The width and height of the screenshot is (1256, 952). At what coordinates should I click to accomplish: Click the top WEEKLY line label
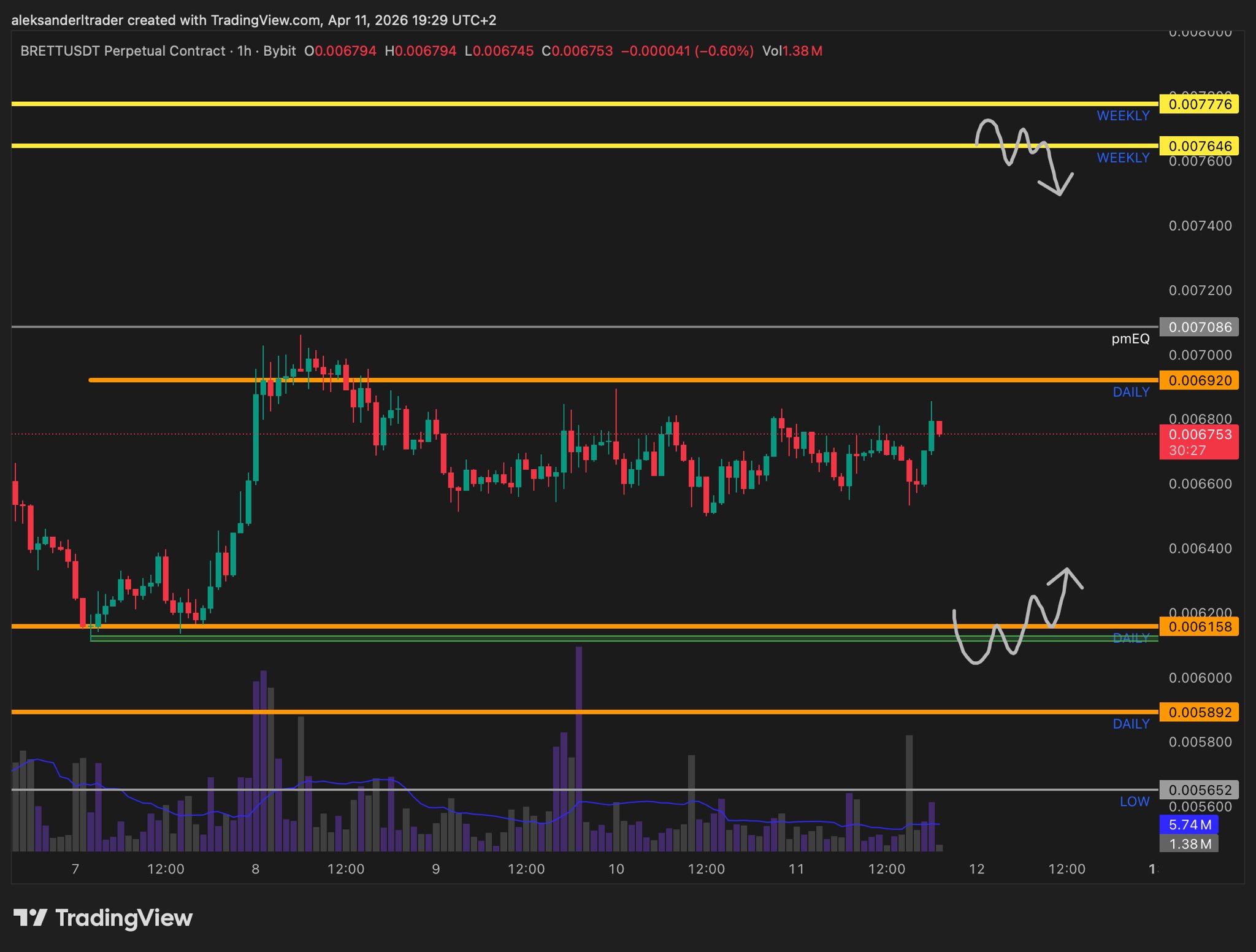pos(1122,116)
